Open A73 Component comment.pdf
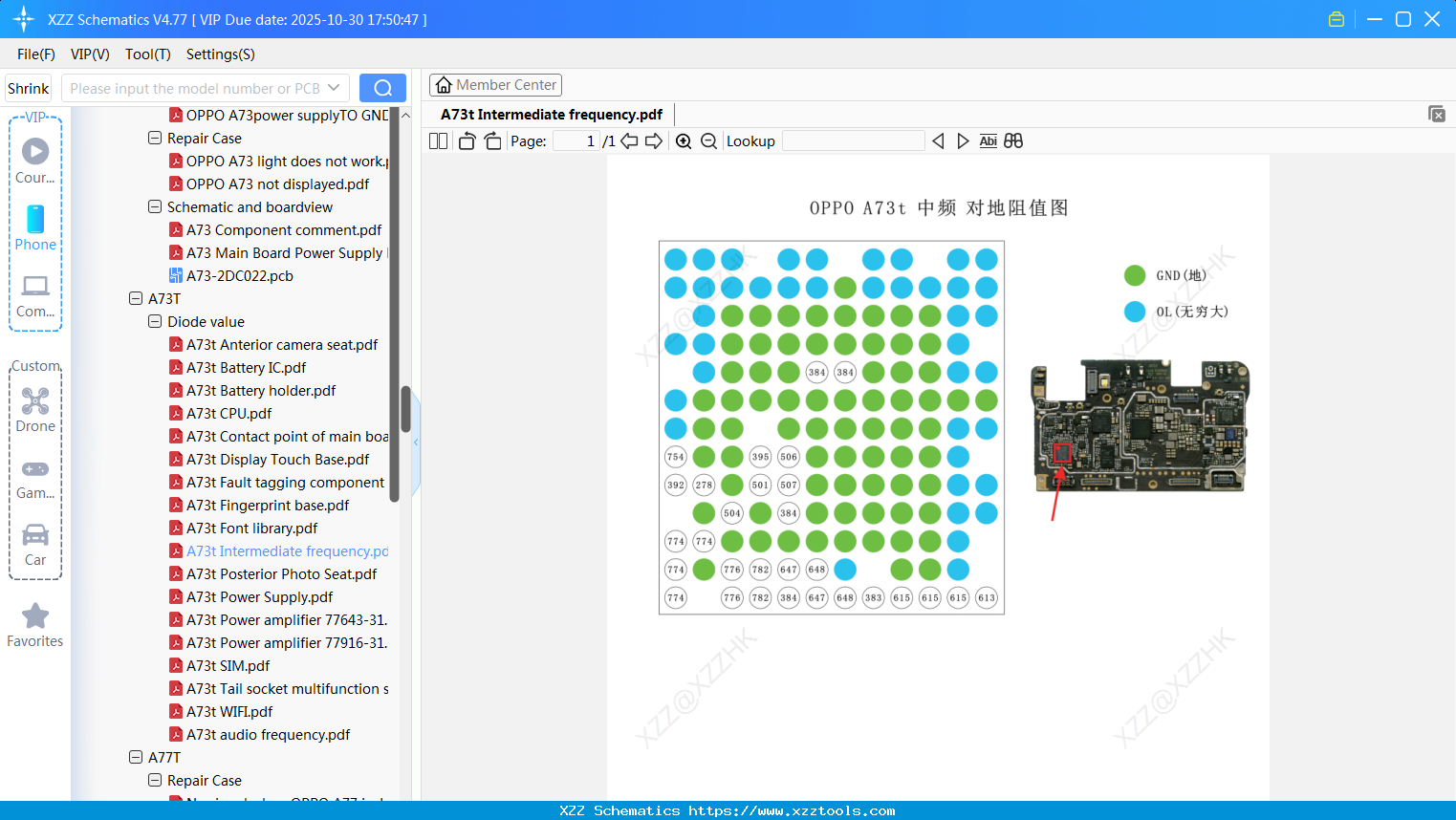Viewport: 1456px width, 820px height. click(x=284, y=230)
